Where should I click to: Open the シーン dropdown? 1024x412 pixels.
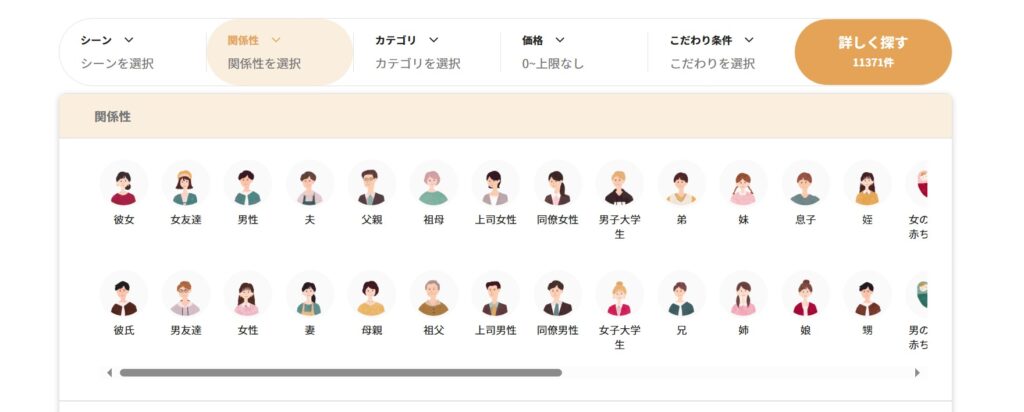133,52
